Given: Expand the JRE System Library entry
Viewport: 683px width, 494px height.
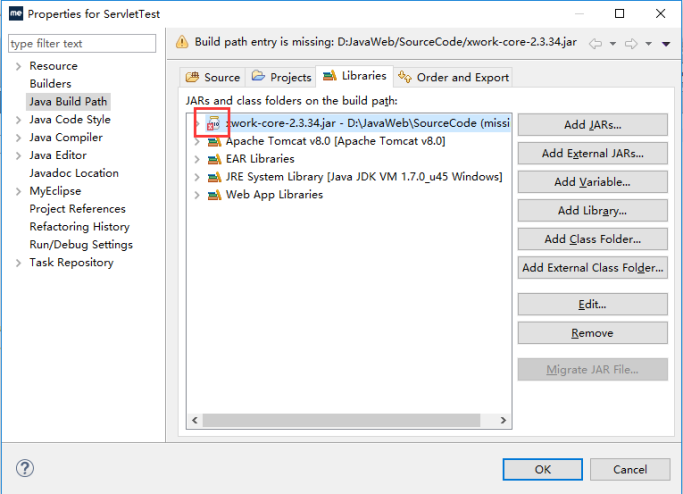Looking at the screenshot, I should [x=197, y=177].
